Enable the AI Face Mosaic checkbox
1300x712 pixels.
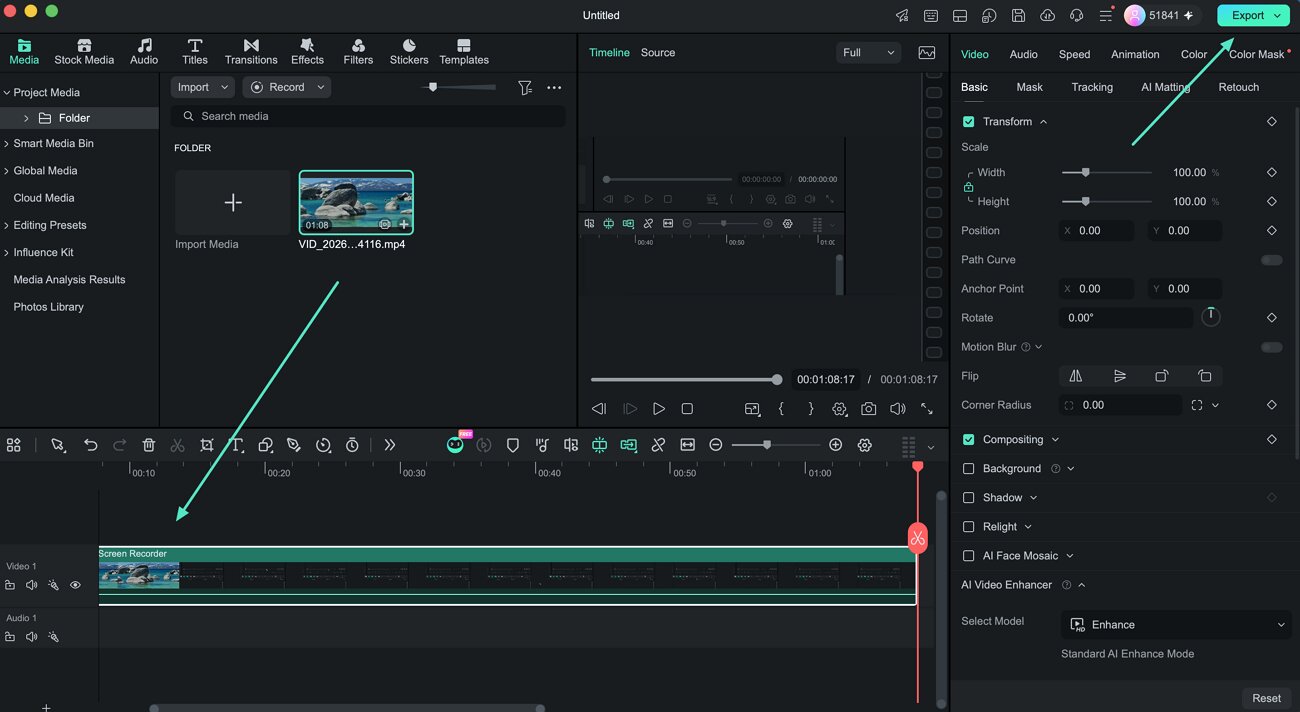click(x=968, y=556)
